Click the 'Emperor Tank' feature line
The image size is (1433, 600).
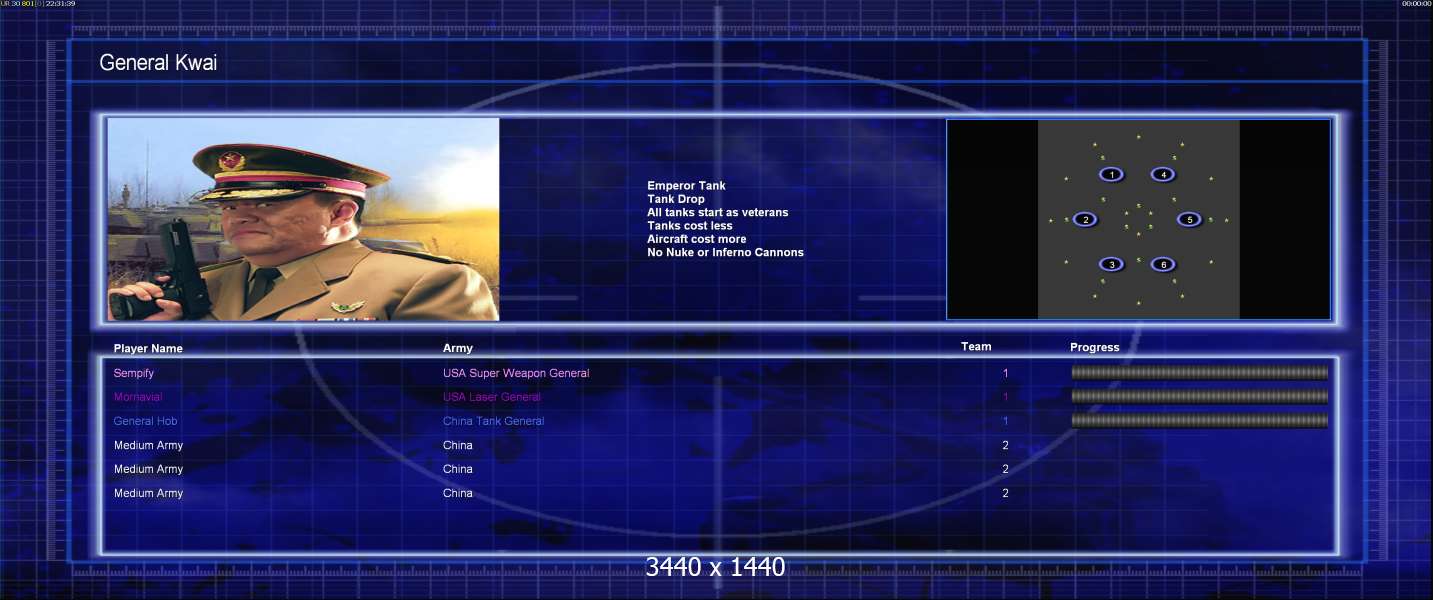coord(686,186)
